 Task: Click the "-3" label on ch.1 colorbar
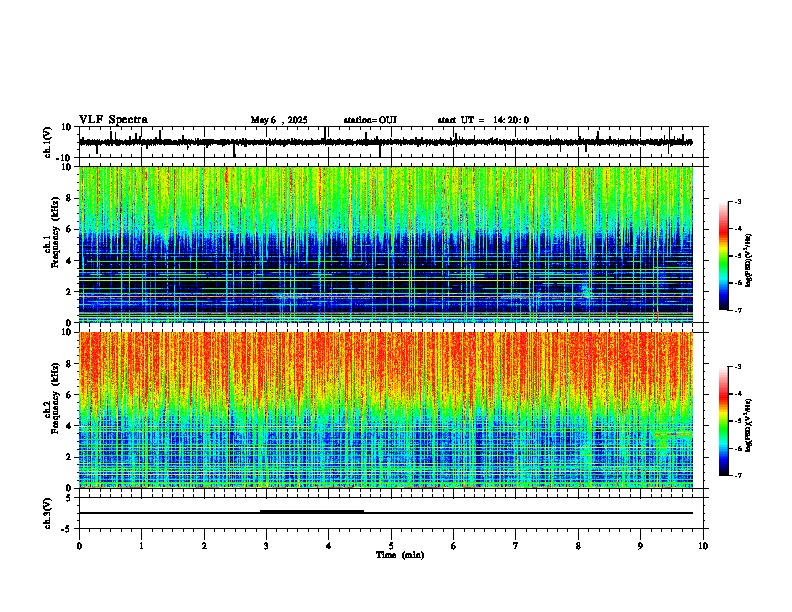tap(737, 202)
